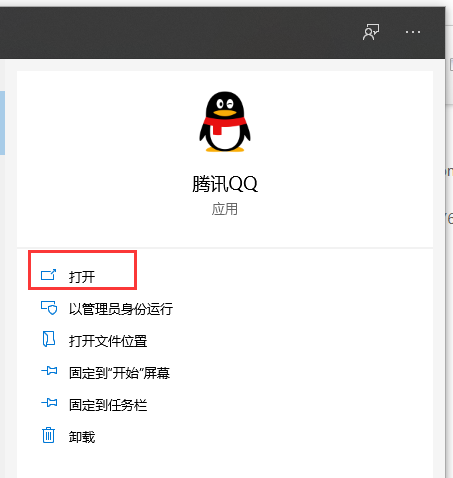Image resolution: width=453 pixels, height=478 pixels.
Task: Click the blue highlighted strip at left edge
Action: (x=2, y=123)
